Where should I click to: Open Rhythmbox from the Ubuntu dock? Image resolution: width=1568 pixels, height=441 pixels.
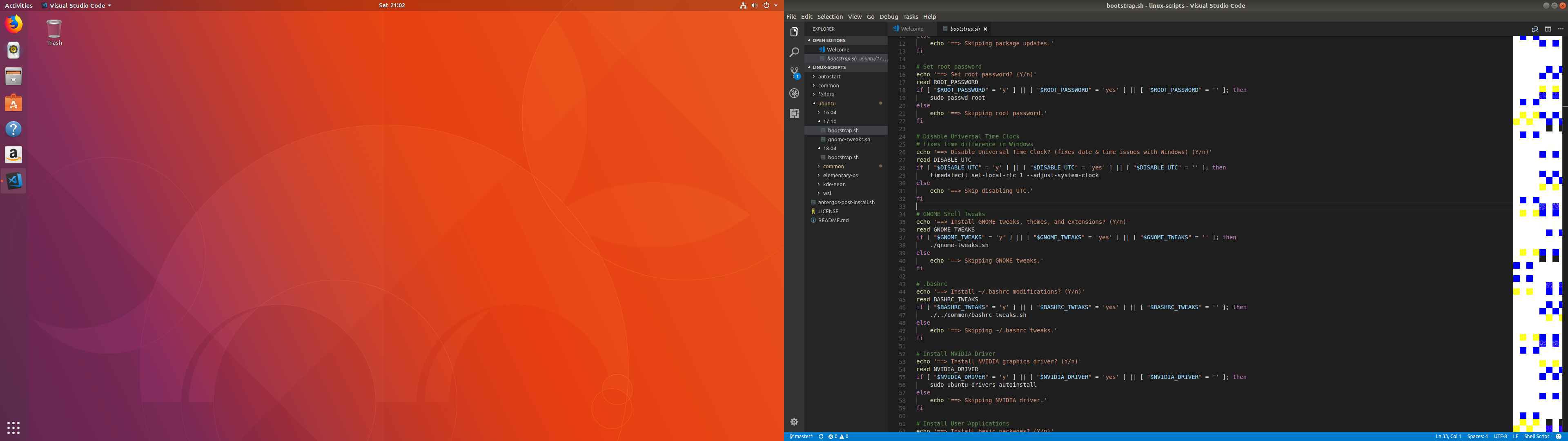[13, 51]
